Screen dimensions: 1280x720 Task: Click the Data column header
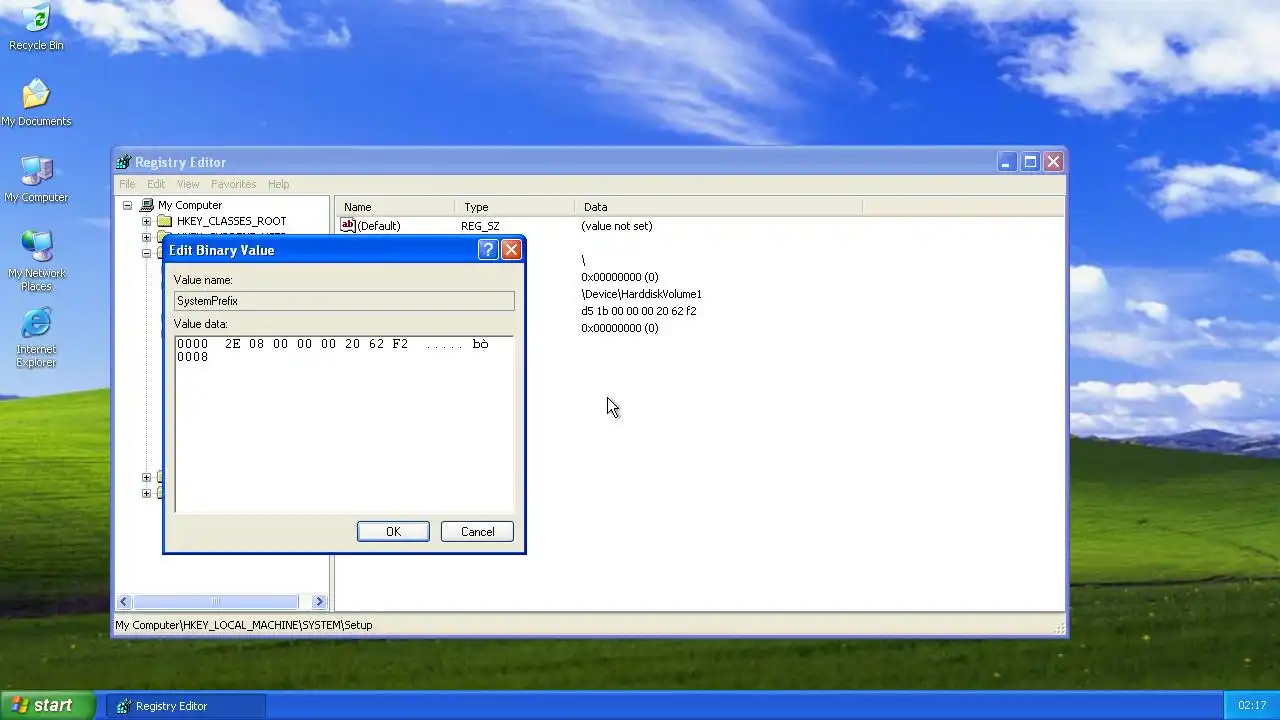pyautogui.click(x=719, y=207)
